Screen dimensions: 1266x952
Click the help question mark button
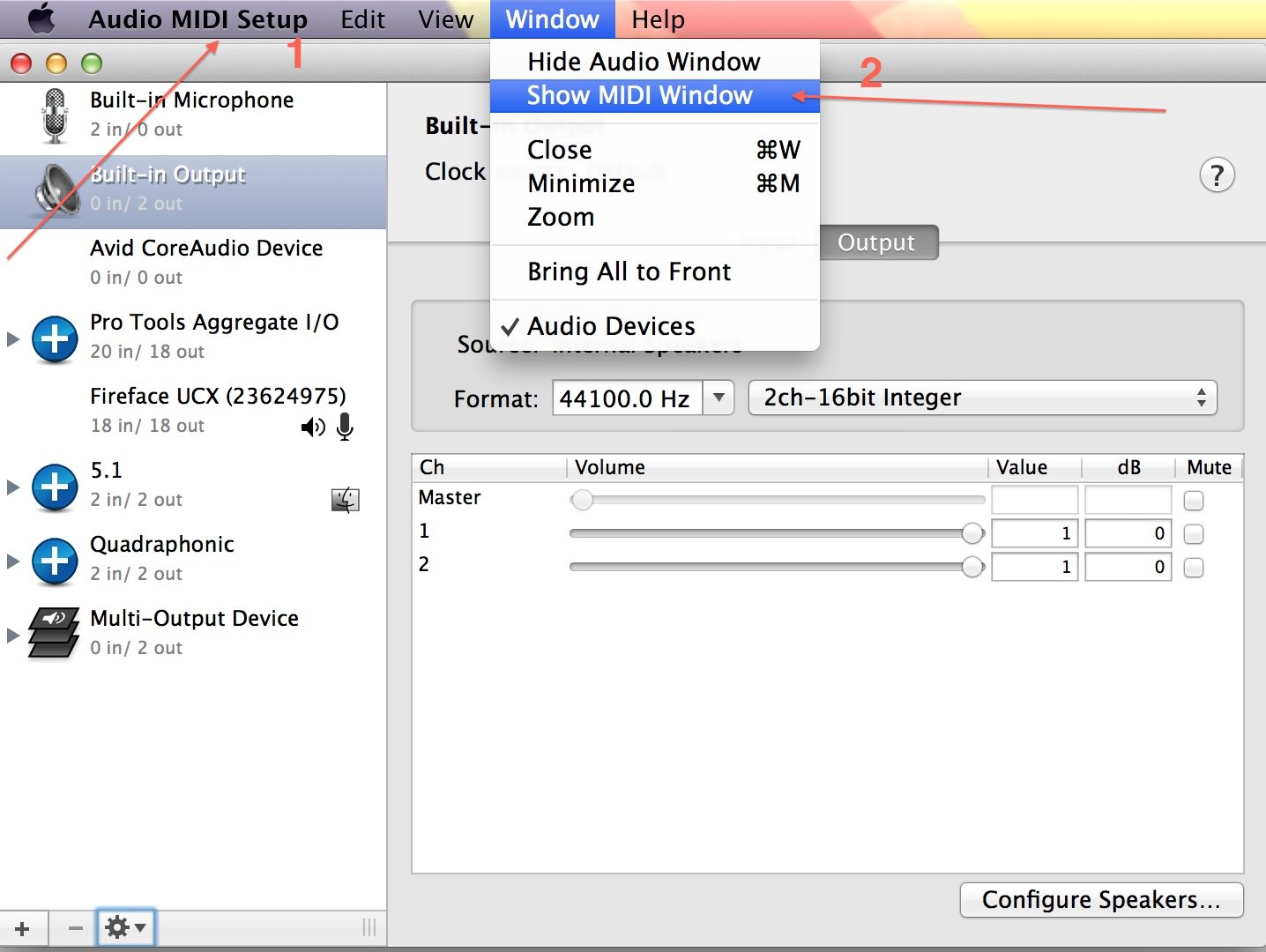coord(1218,175)
